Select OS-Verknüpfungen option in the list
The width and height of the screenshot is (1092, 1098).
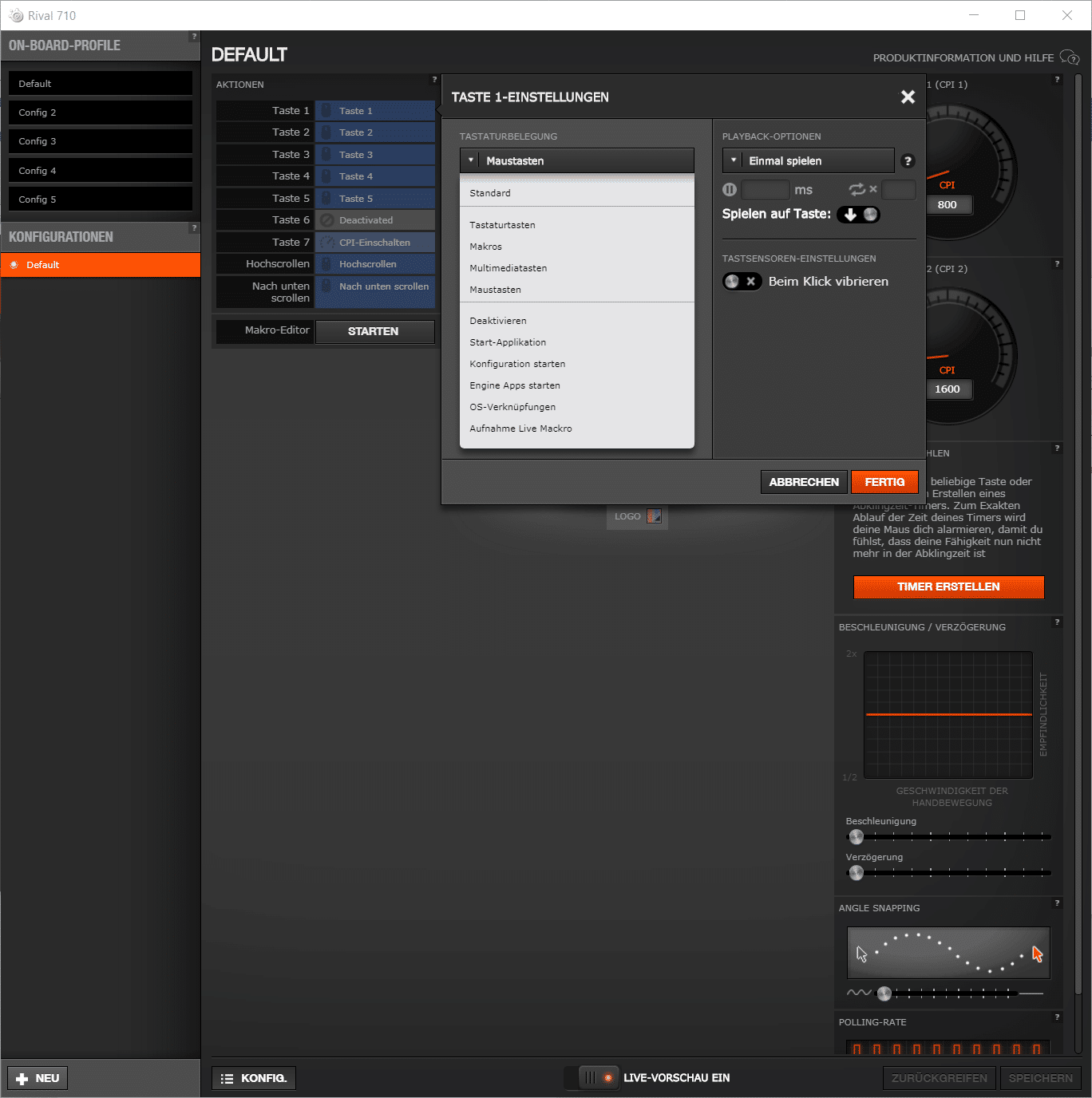coord(512,407)
